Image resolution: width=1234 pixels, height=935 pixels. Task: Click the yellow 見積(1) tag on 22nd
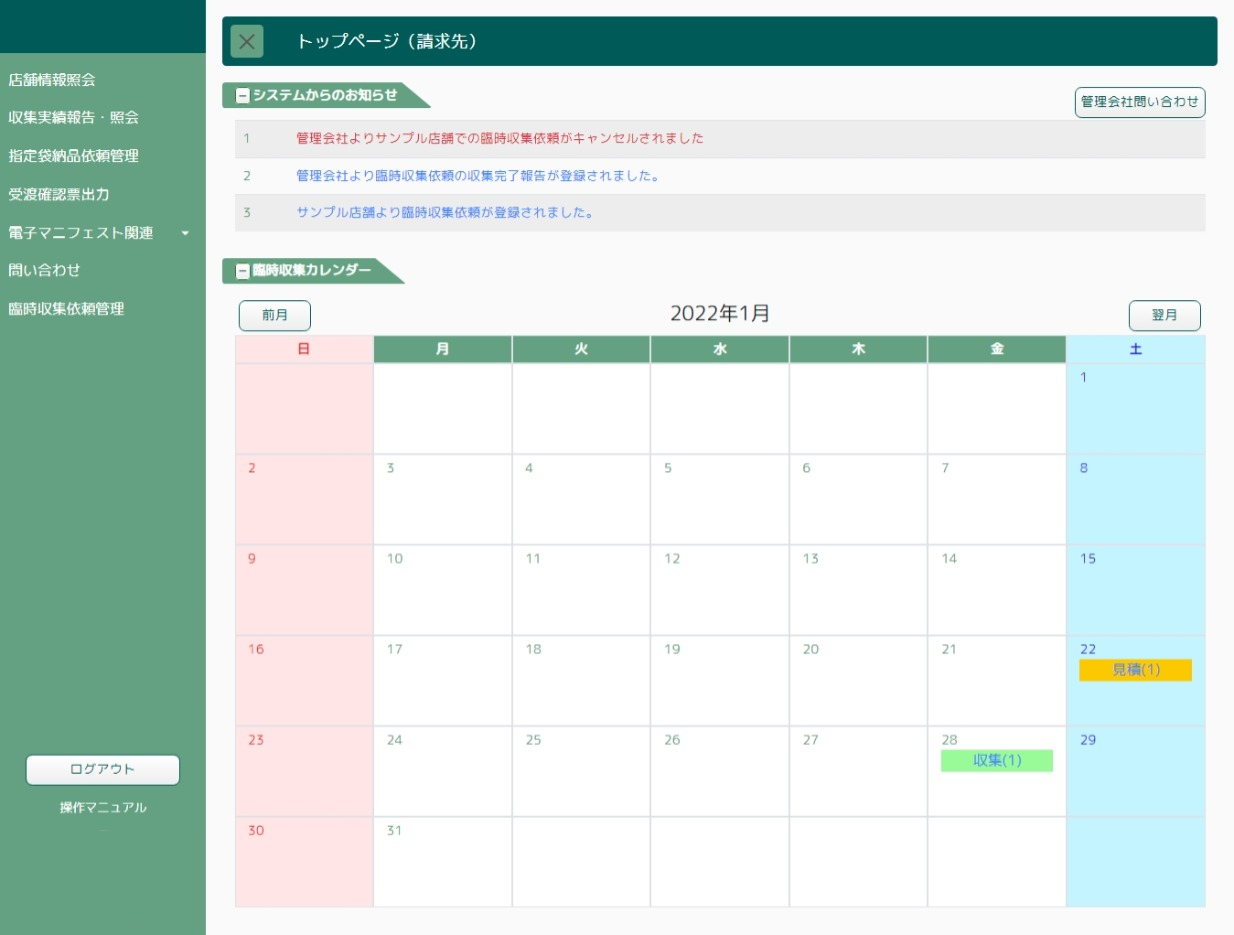pos(1135,670)
